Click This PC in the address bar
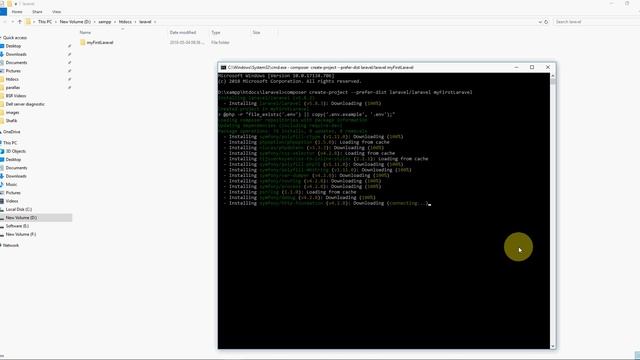This screenshot has height=360, width=640. click(45, 22)
